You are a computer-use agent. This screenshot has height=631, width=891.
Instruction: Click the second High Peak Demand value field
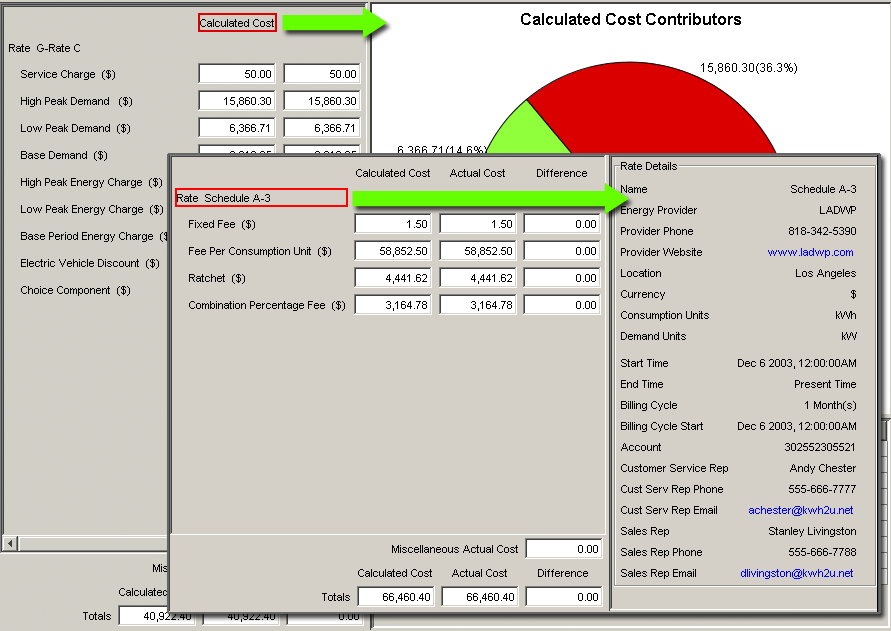(x=321, y=101)
